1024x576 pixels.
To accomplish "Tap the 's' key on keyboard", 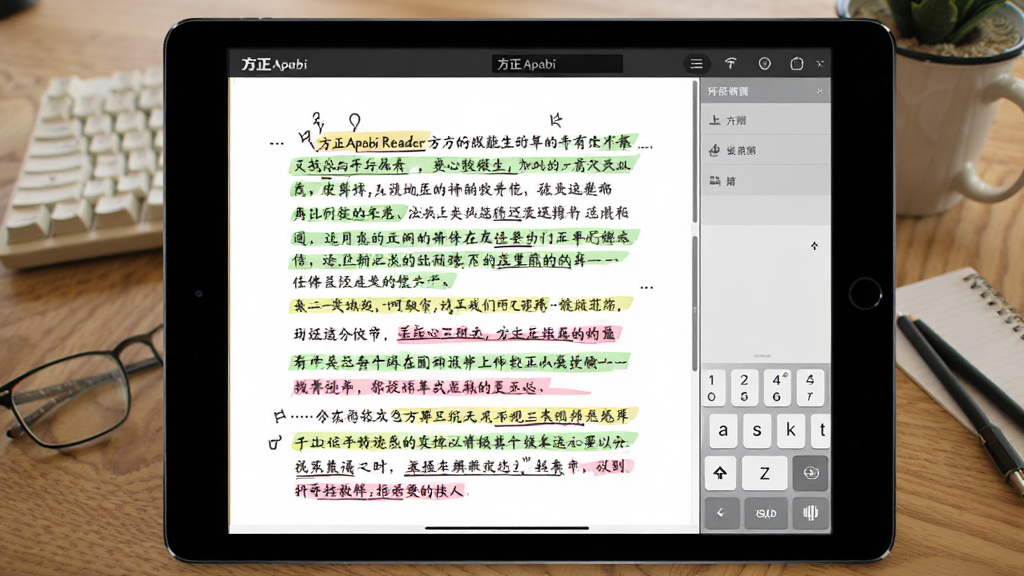I will click(x=757, y=430).
